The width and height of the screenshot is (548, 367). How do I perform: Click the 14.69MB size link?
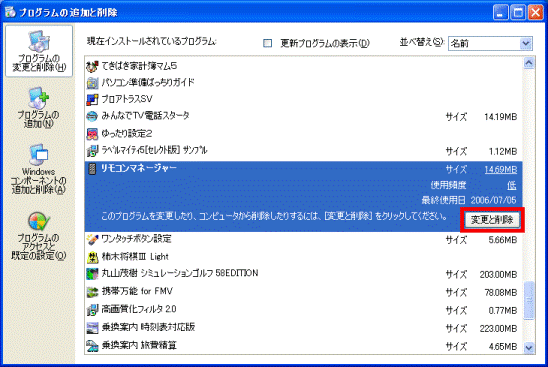[500, 170]
